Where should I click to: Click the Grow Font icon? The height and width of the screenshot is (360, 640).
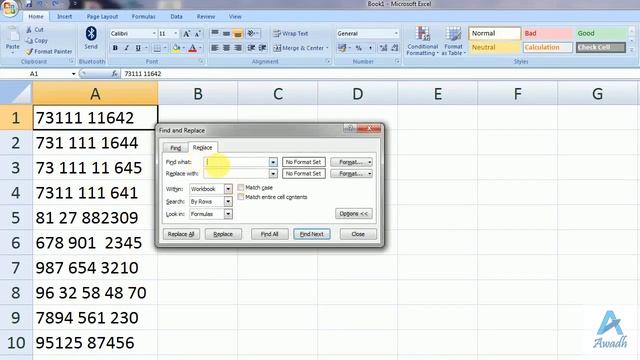(x=186, y=33)
